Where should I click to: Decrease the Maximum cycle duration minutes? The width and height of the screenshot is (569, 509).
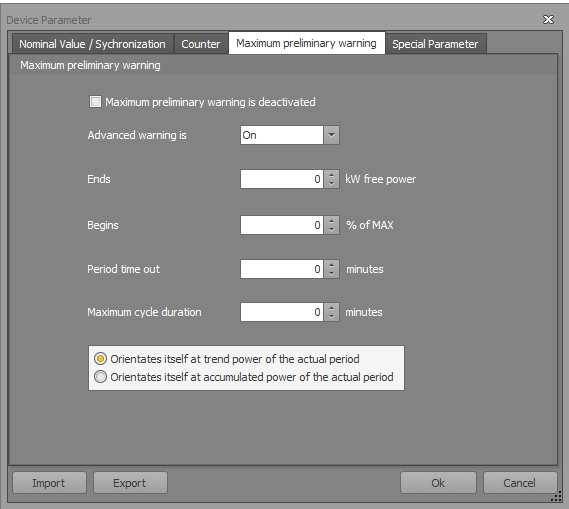point(331,317)
